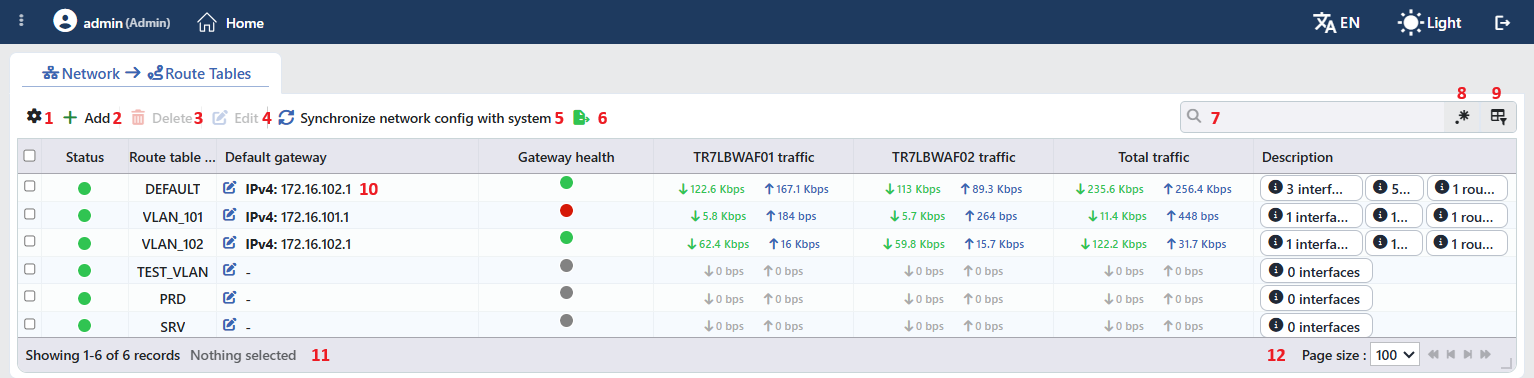Open VLAN_101 row '1 interface' info badge
Image resolution: width=1534 pixels, height=378 pixels.
pyautogui.click(x=1312, y=215)
